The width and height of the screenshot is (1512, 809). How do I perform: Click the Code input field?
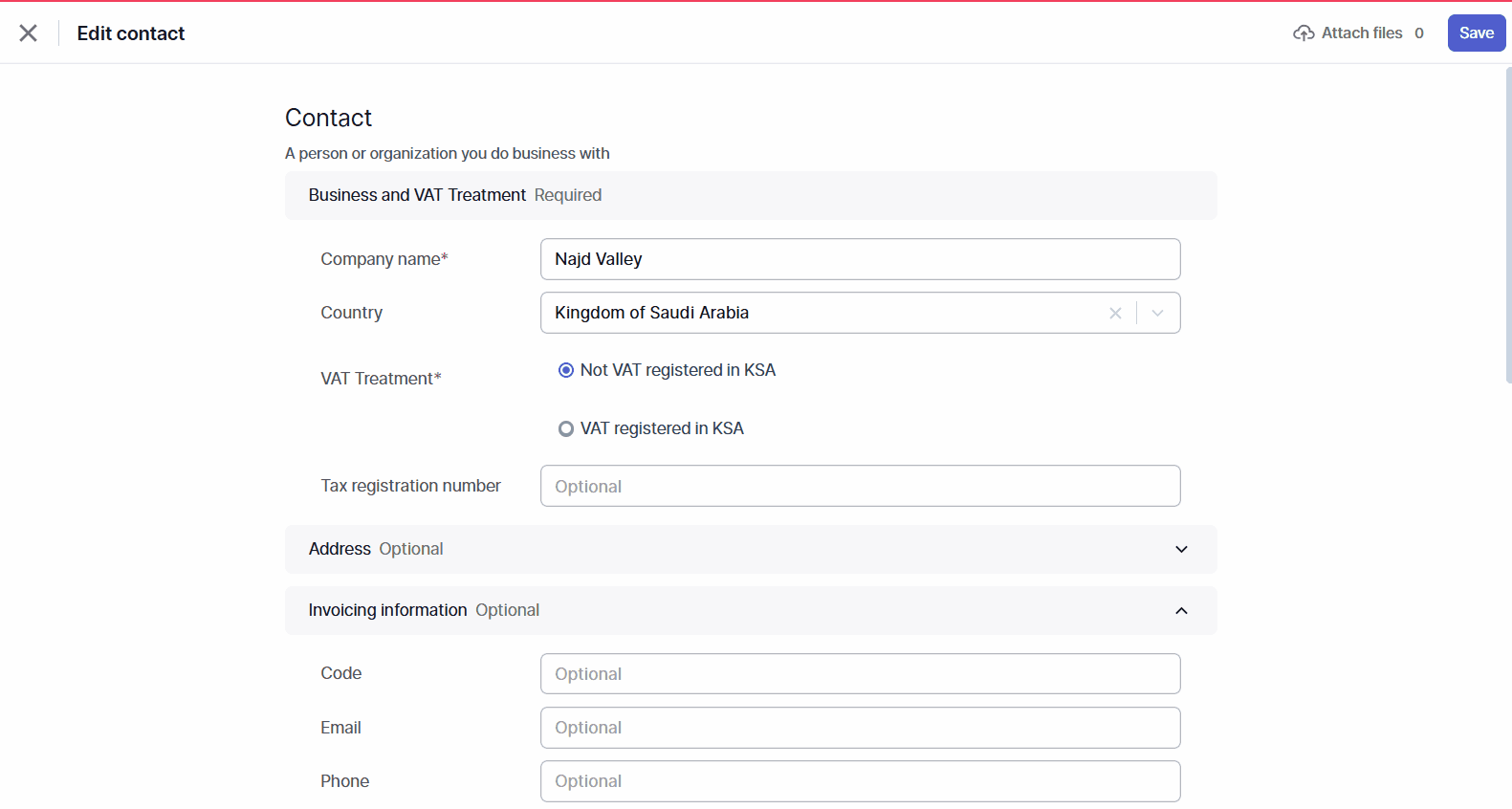click(860, 674)
